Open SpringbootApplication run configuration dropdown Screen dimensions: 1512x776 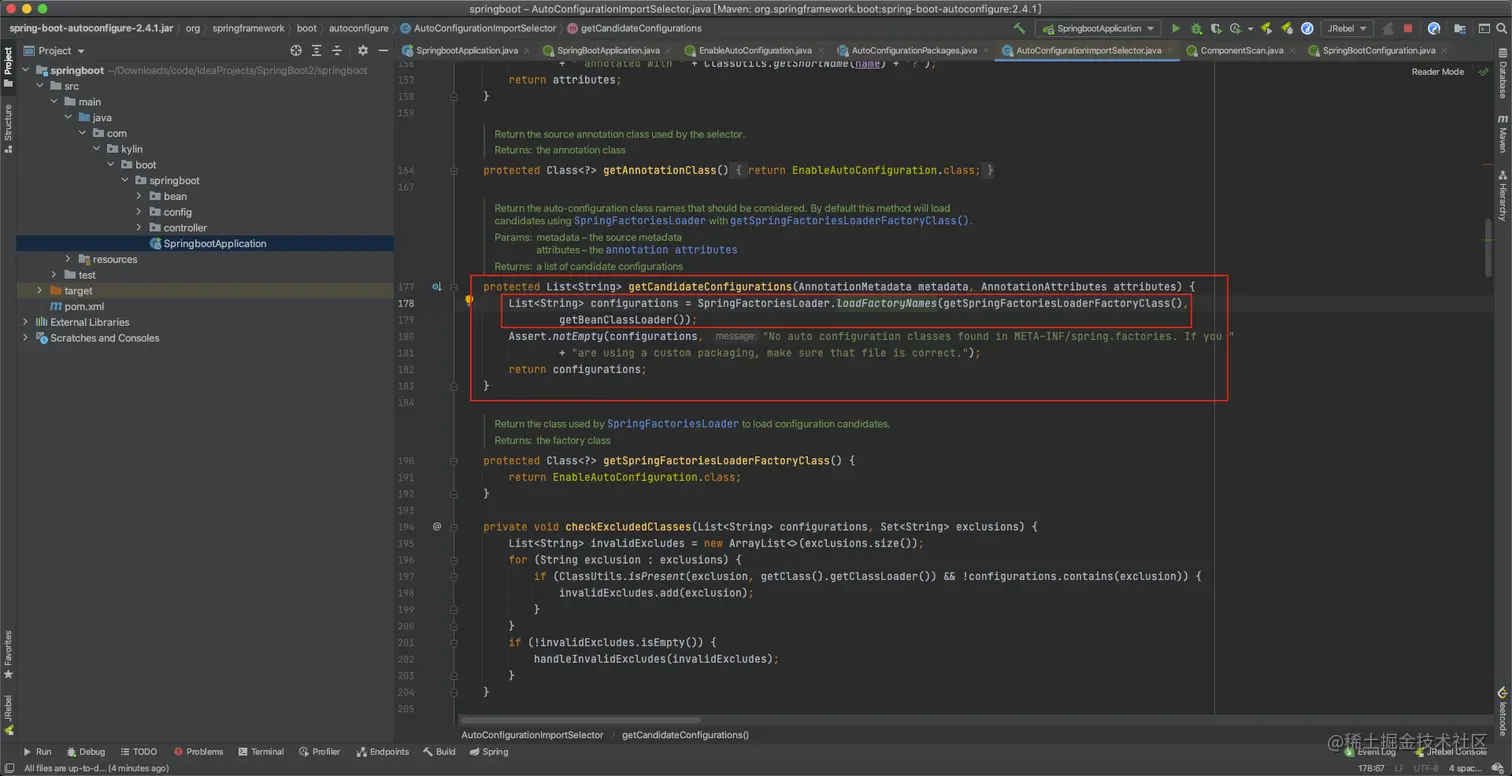(x=1097, y=29)
